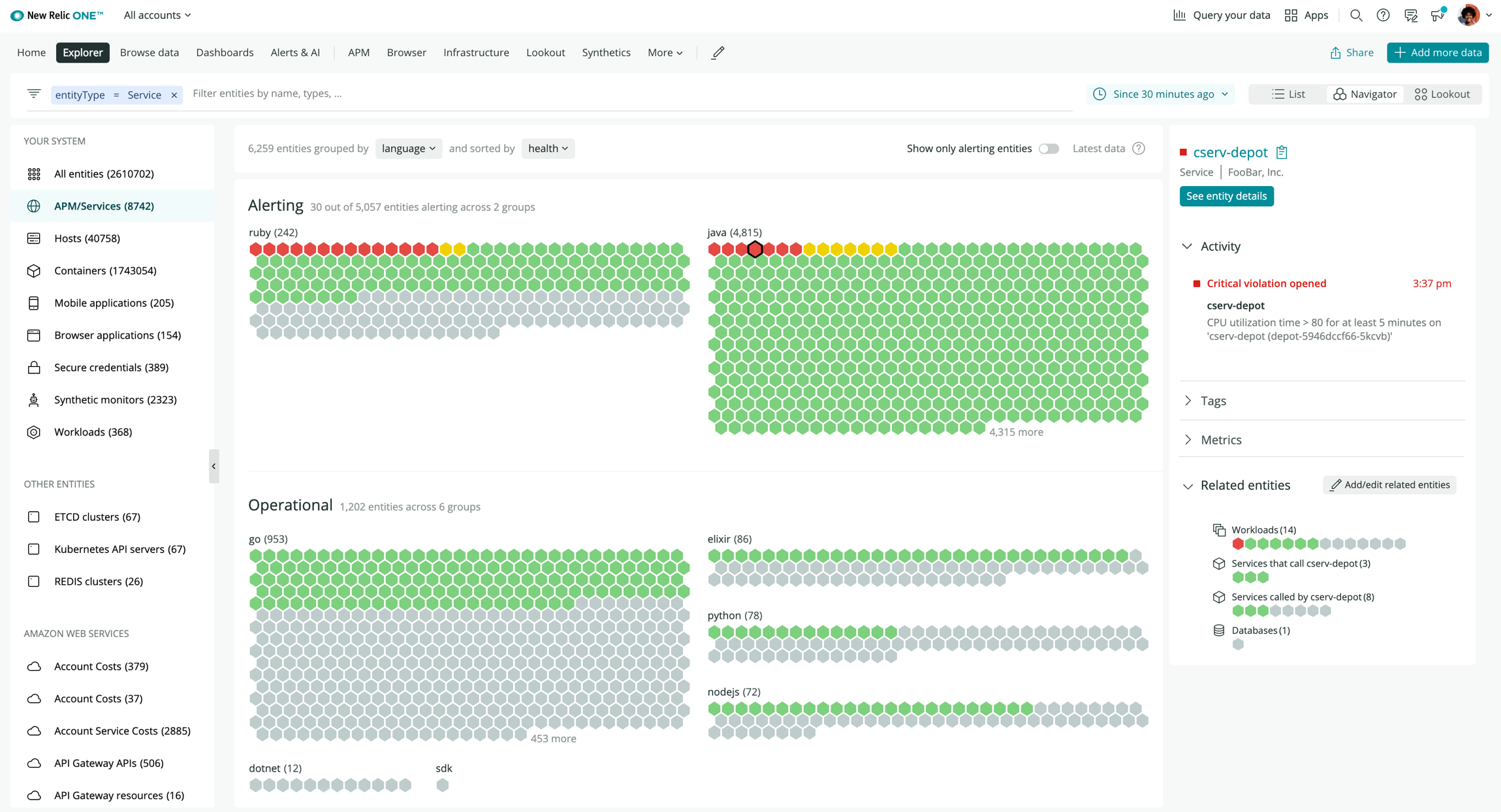The width and height of the screenshot is (1501, 812).
Task: Open the cserv-depot entity link
Action: pyautogui.click(x=1230, y=152)
